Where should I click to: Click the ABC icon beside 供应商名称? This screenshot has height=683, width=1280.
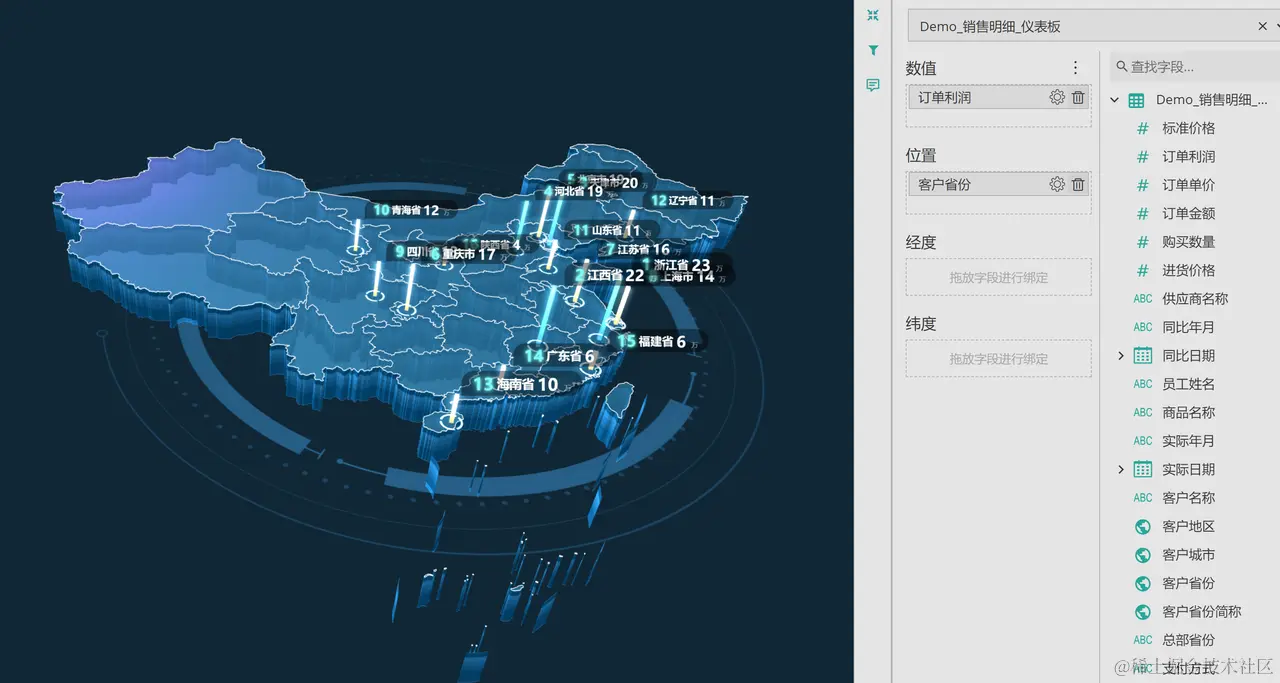pyautogui.click(x=1143, y=298)
